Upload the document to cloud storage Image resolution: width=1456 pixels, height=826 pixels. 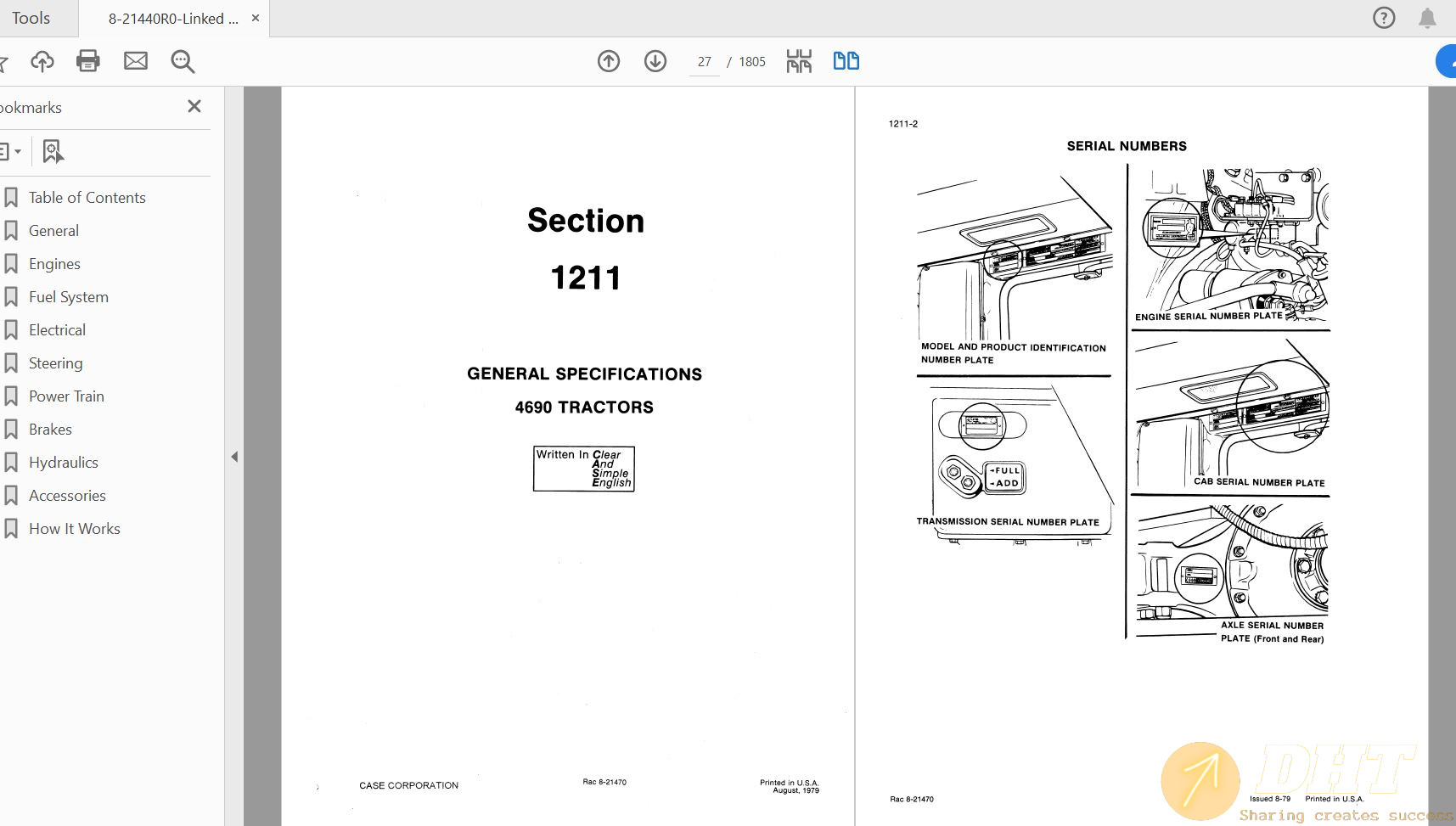tap(42, 60)
